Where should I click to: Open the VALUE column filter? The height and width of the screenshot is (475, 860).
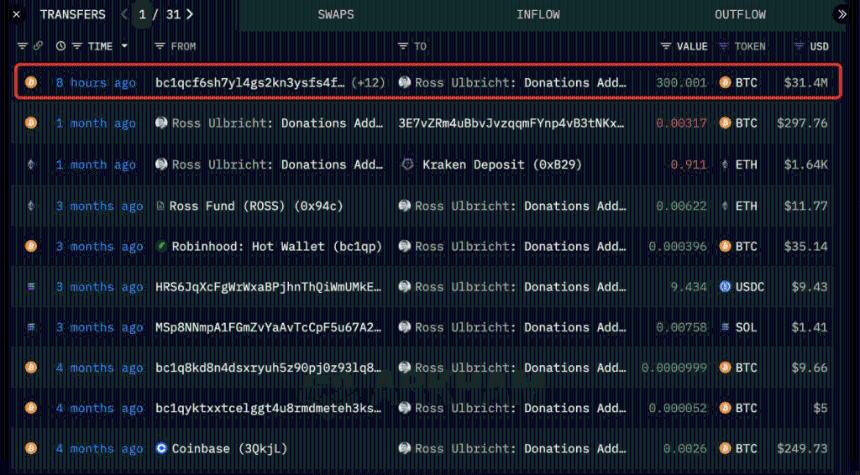[x=666, y=47]
